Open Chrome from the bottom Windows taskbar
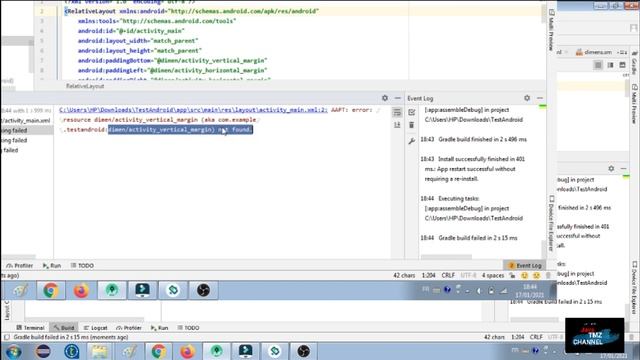Screen dimensions: 640x360 tap(158, 351)
